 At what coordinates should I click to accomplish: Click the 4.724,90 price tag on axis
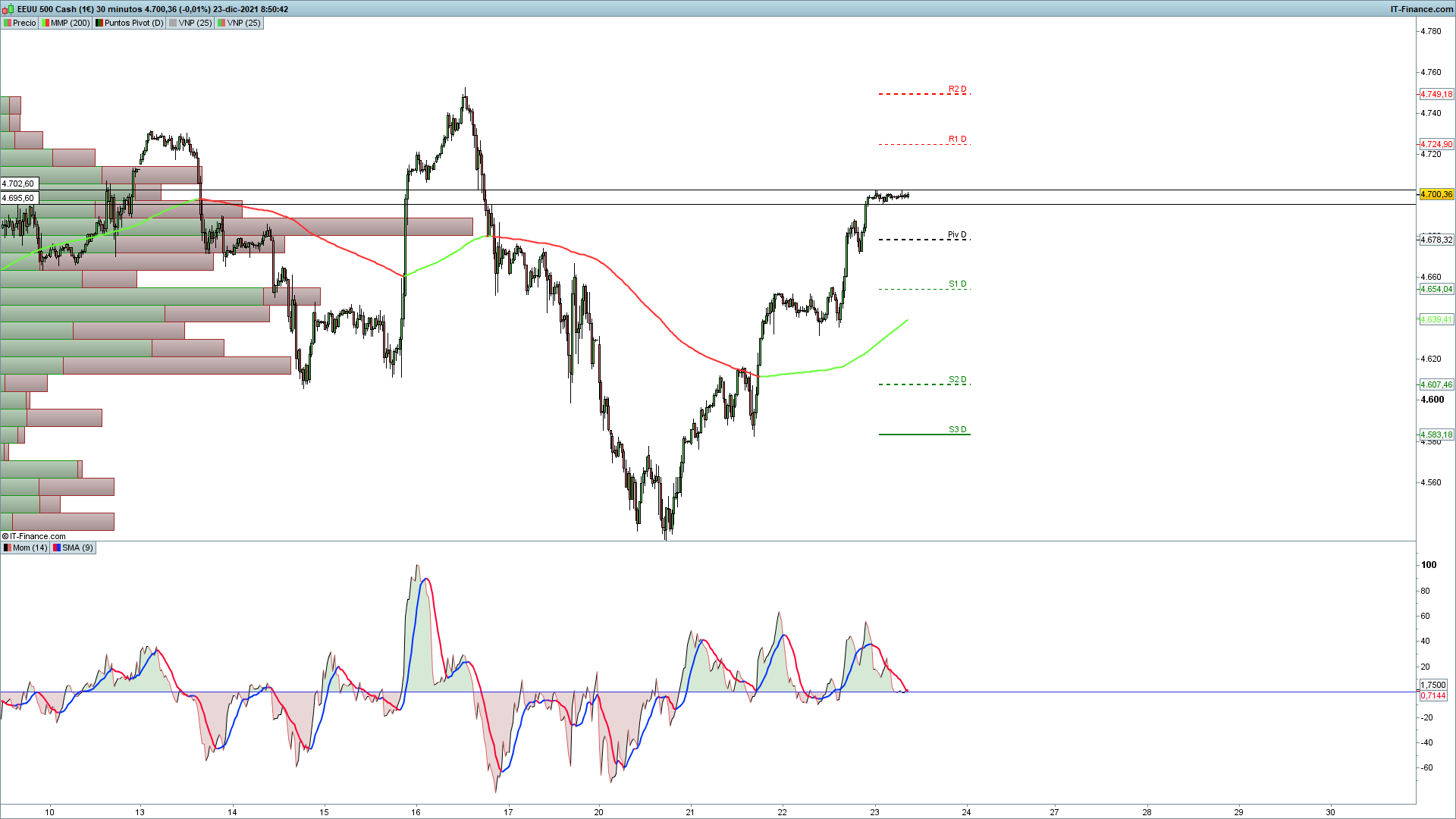point(1436,144)
